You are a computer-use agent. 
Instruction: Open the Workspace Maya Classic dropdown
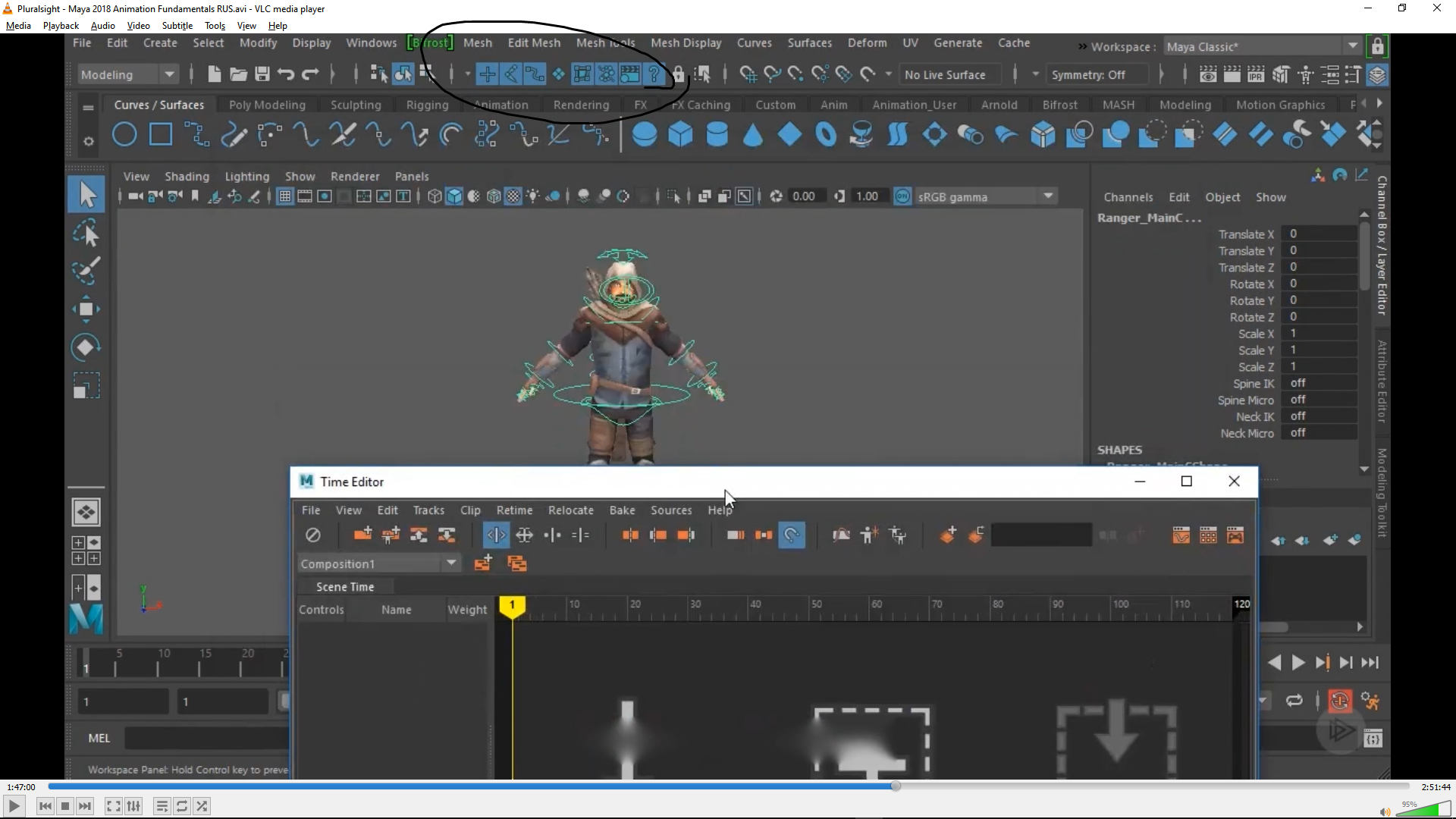click(x=1262, y=46)
